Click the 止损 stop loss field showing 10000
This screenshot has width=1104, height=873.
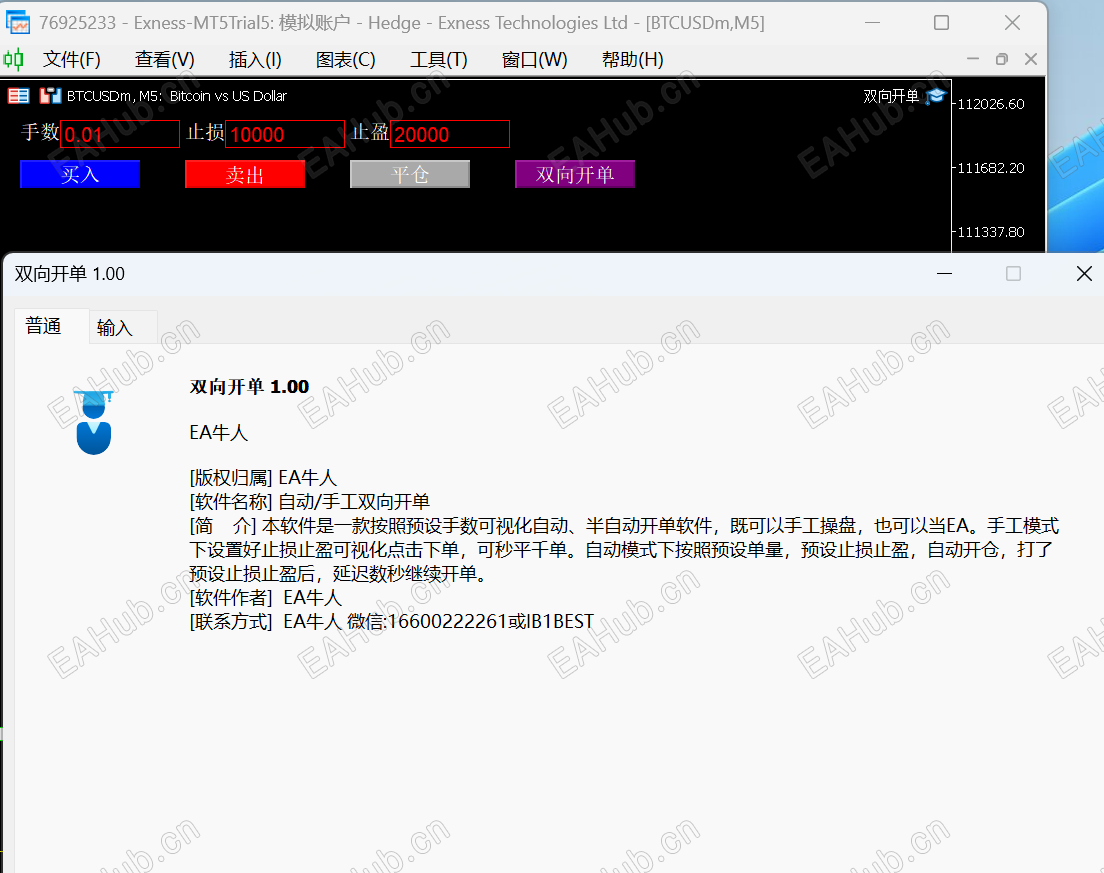pos(285,133)
